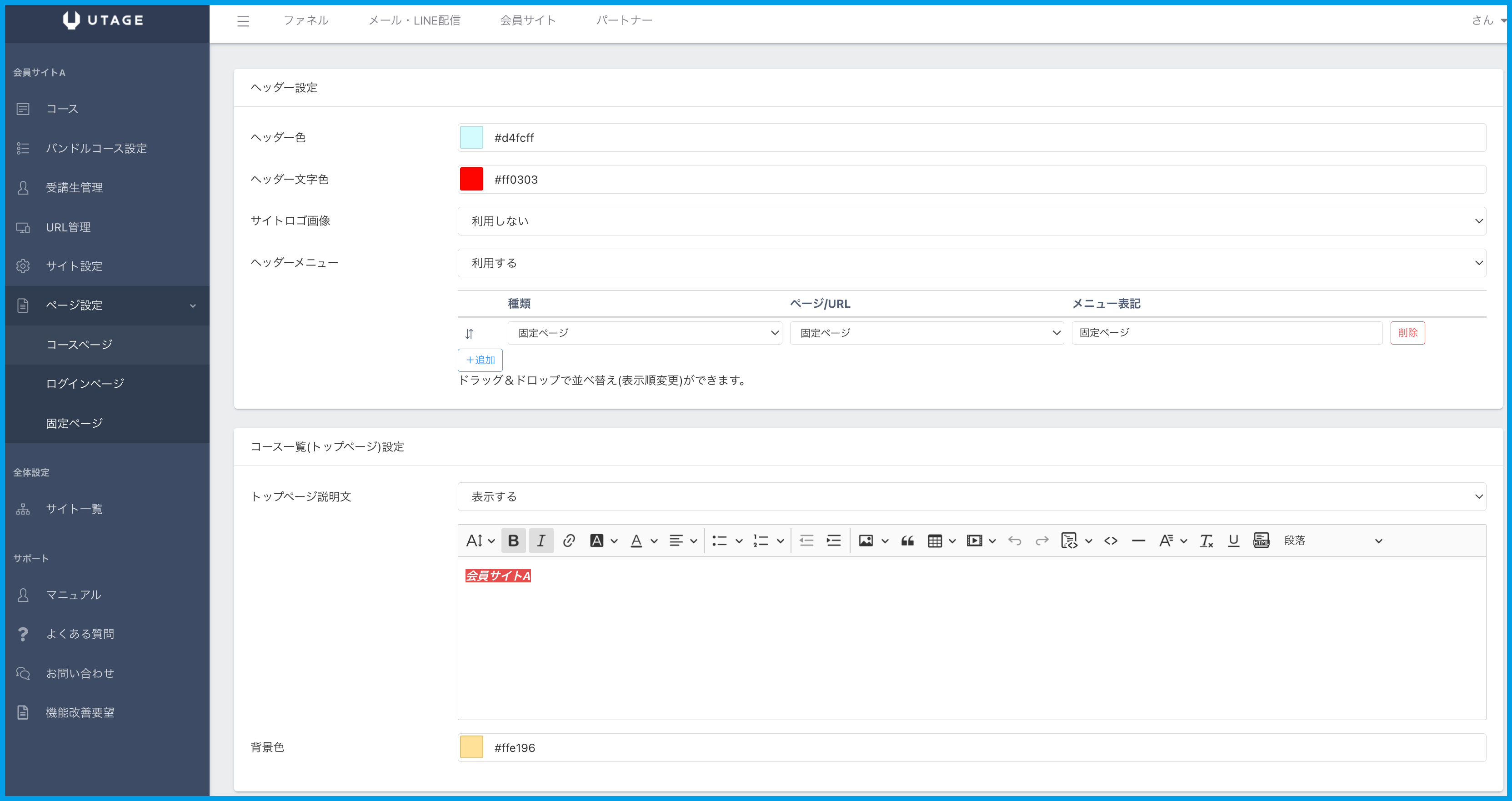This screenshot has width=1512, height=801.
Task: Click the undo arrow in the editor
Action: [x=1014, y=541]
